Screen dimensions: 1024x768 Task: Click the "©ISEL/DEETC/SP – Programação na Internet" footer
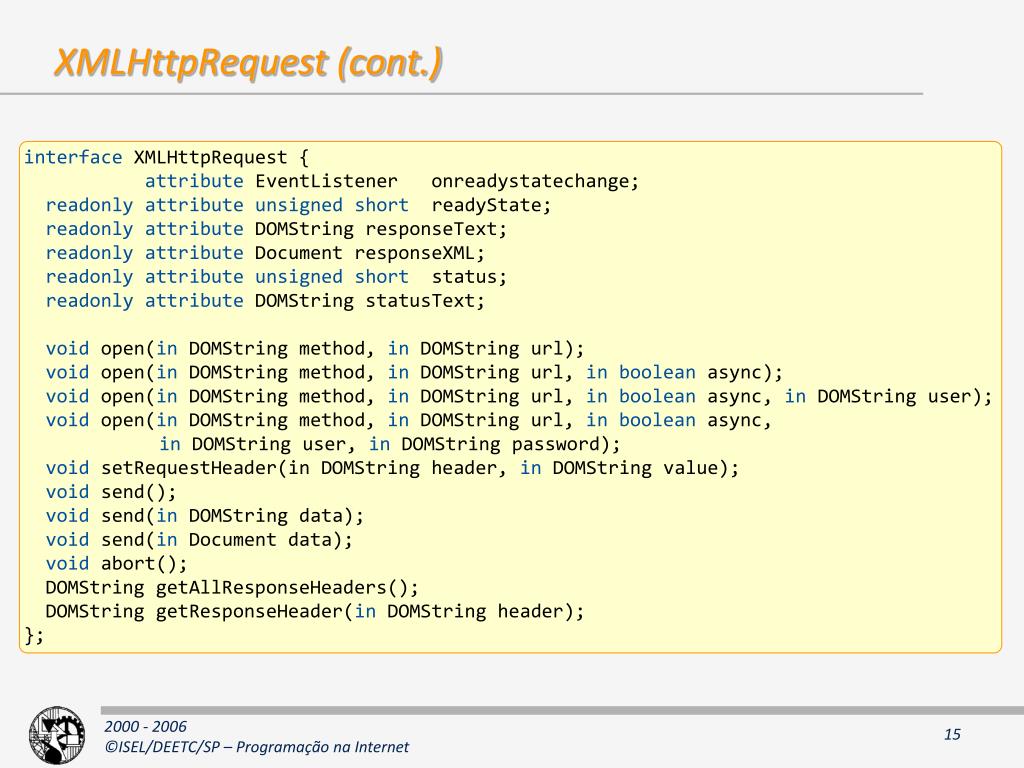256,747
